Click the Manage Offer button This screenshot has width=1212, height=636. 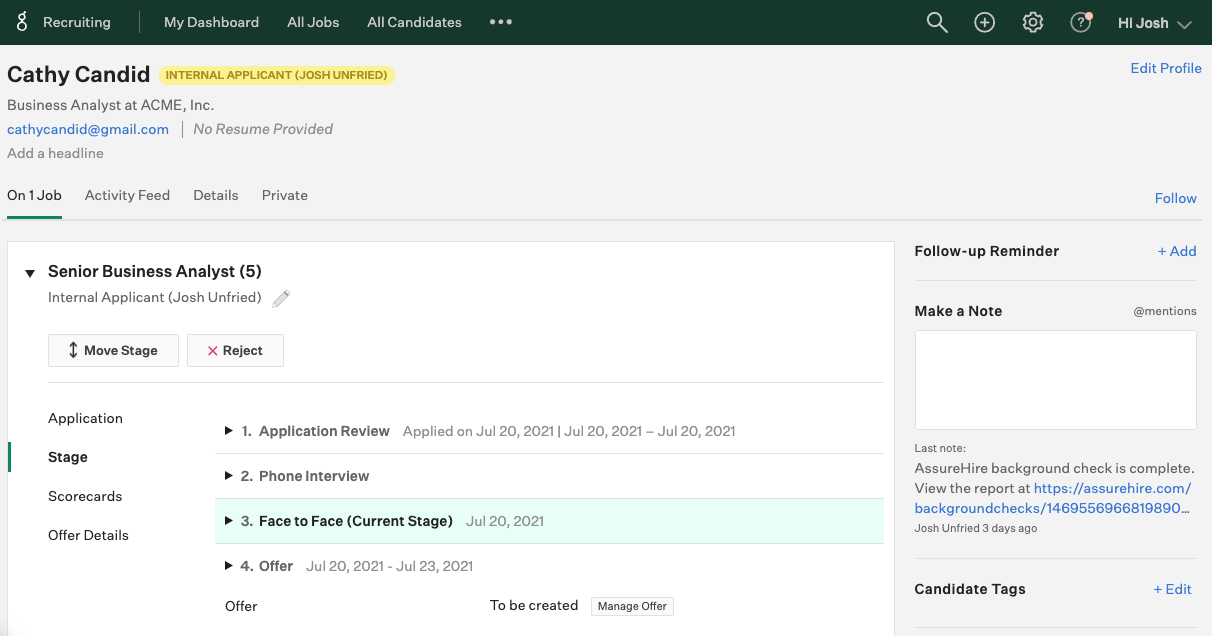pyautogui.click(x=632, y=606)
